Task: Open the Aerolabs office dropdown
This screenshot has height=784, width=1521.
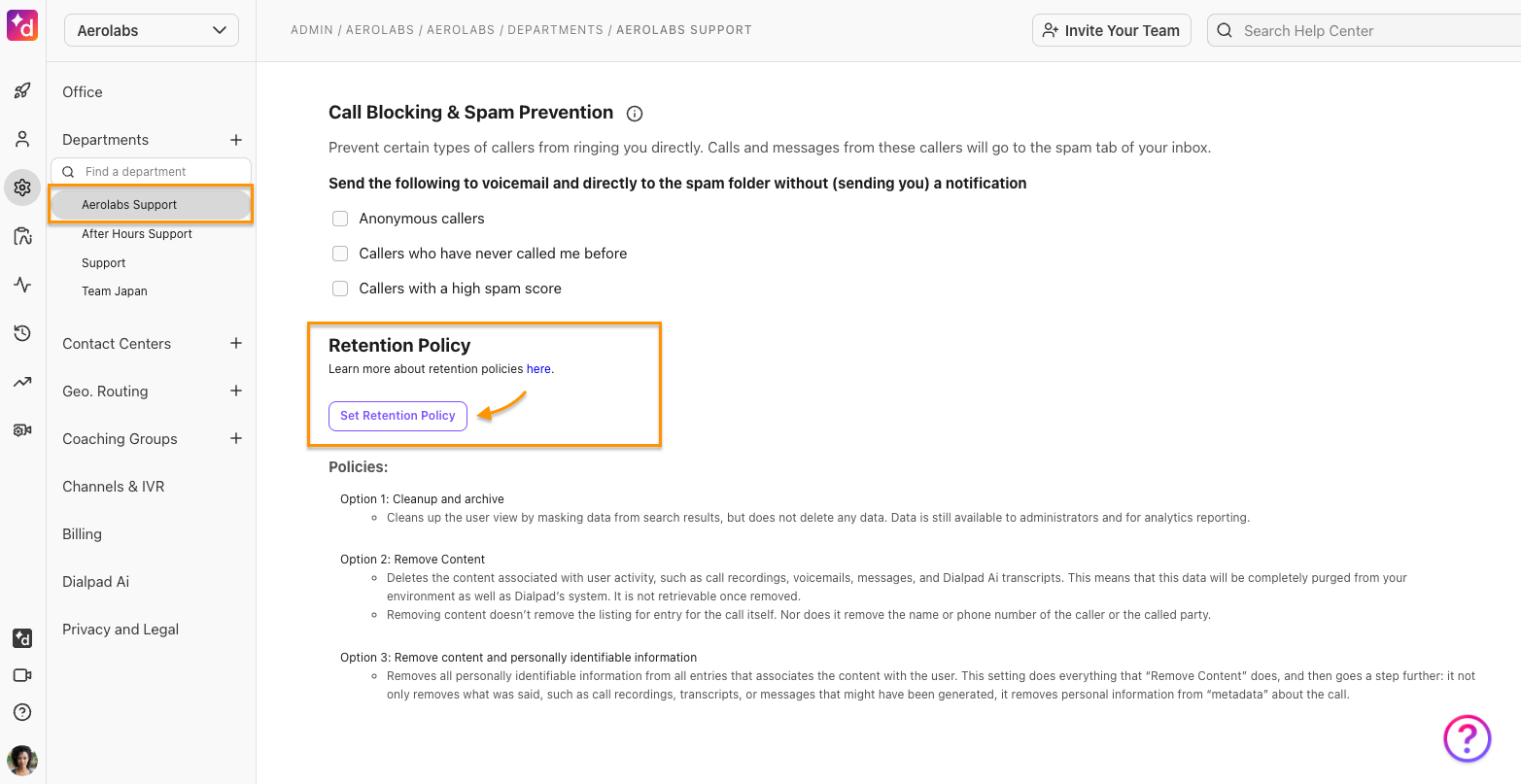Action: click(x=152, y=30)
